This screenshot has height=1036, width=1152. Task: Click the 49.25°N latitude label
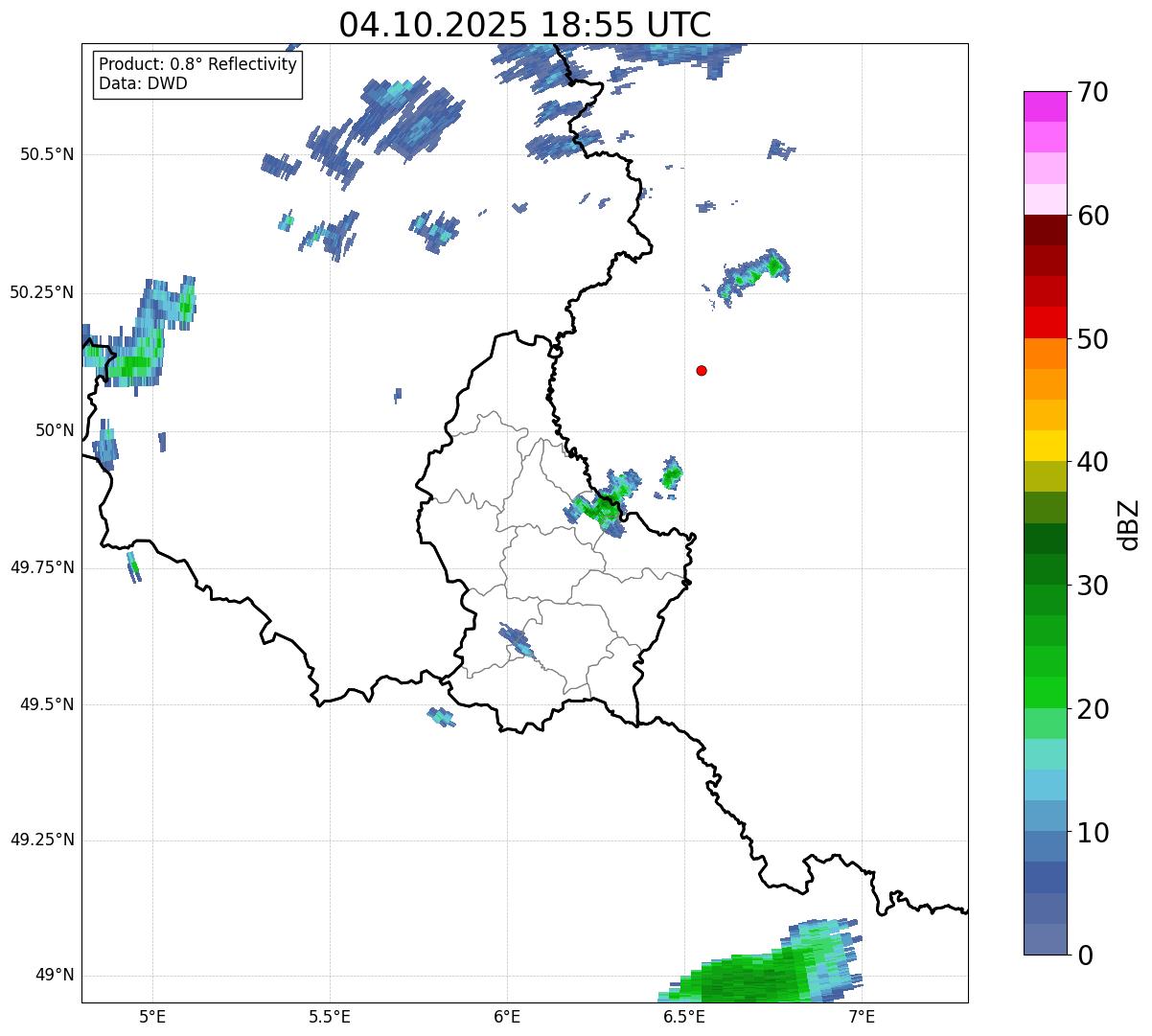[x=41, y=840]
